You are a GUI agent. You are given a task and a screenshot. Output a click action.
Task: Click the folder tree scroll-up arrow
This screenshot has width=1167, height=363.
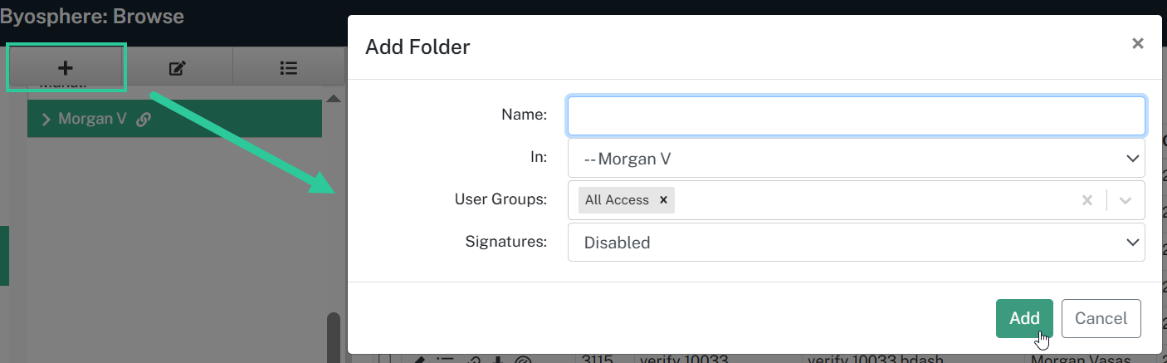(x=333, y=99)
